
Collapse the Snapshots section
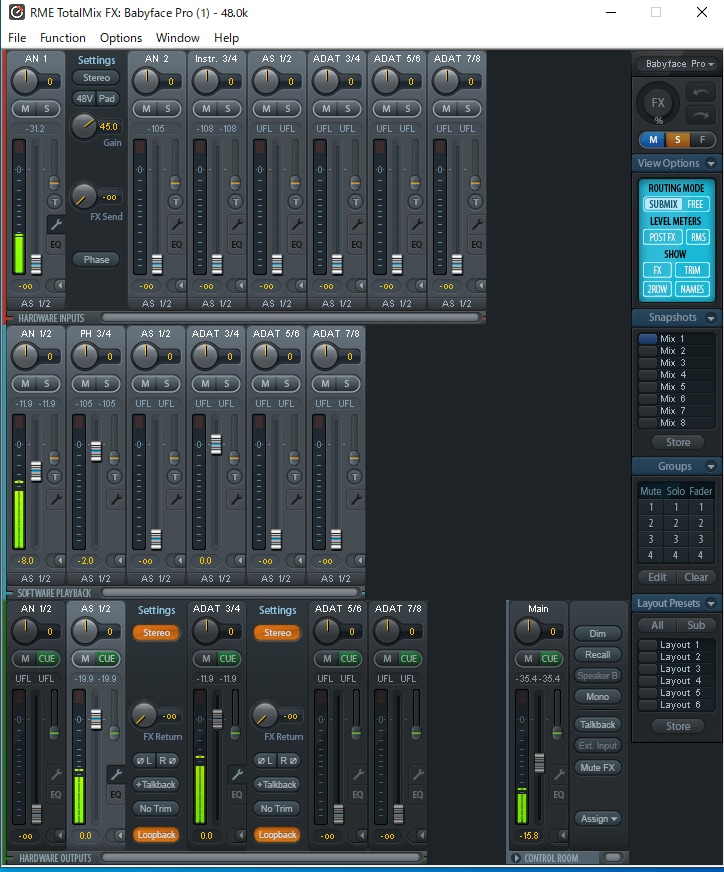tap(711, 318)
